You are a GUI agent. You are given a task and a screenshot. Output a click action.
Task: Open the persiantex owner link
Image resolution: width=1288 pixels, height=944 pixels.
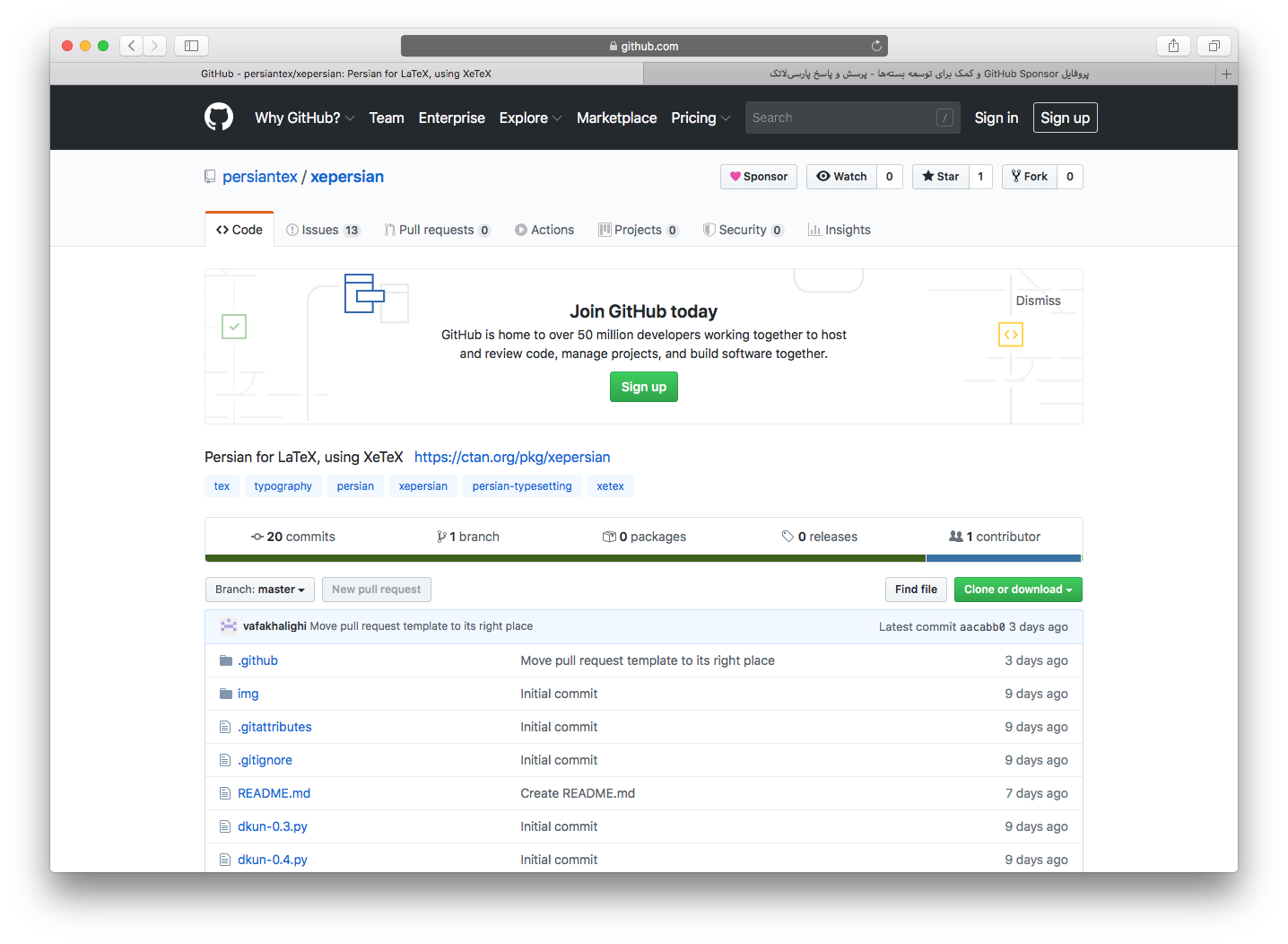point(260,177)
